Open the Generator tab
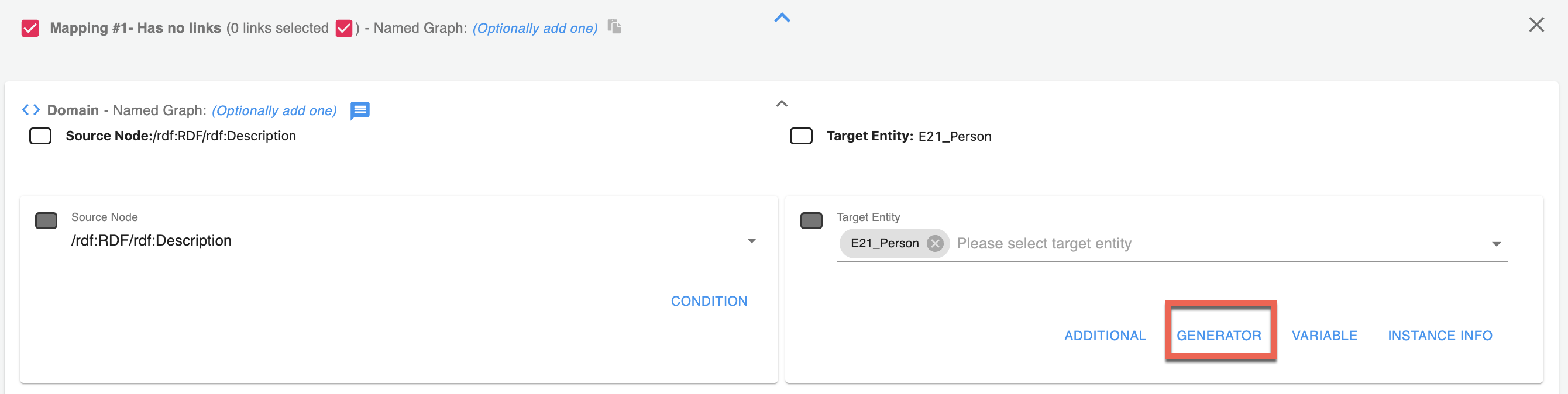Screen dimensions: 1568x394 1219,336
